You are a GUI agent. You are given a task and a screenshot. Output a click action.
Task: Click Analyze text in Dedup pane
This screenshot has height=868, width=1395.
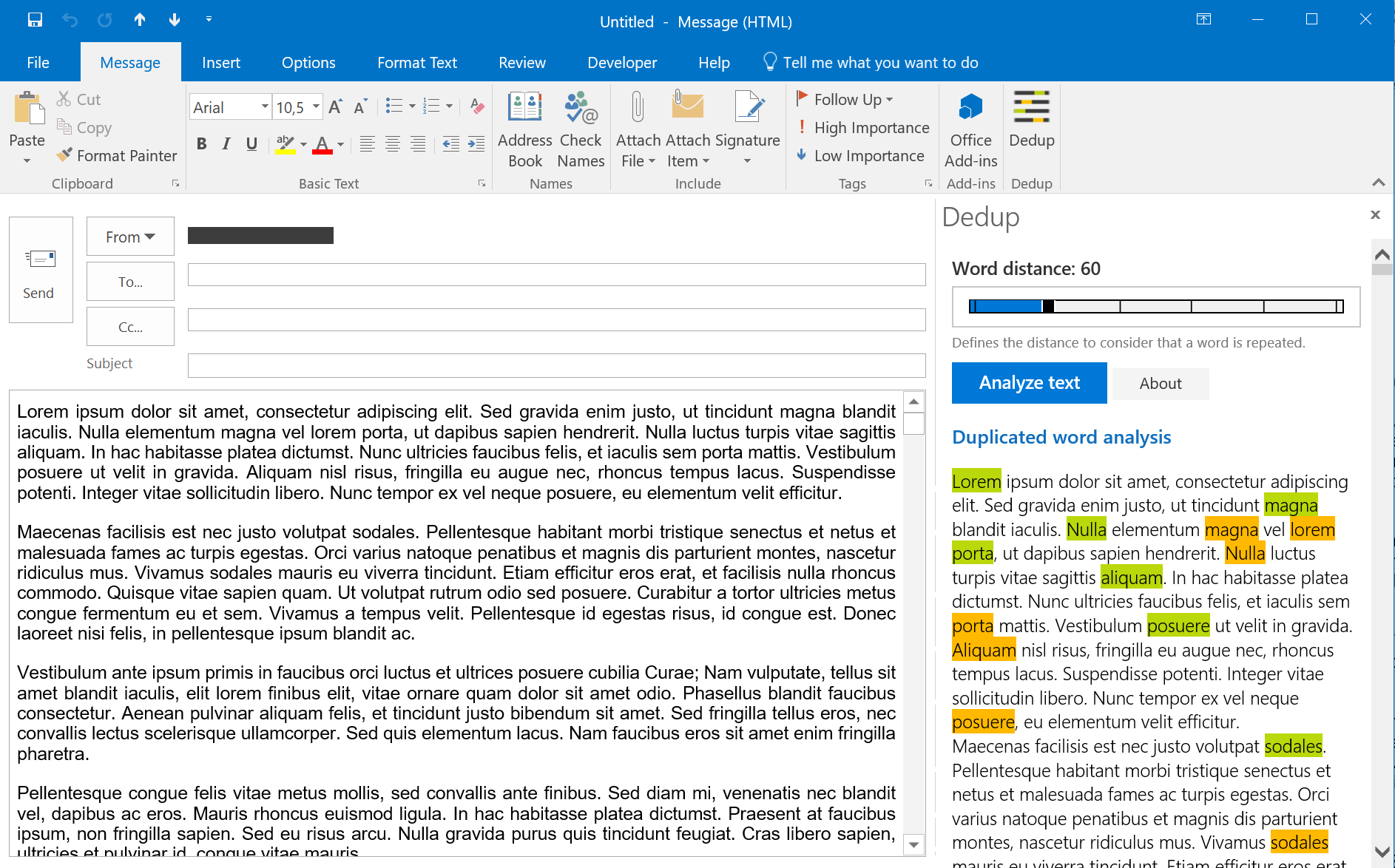1030,383
